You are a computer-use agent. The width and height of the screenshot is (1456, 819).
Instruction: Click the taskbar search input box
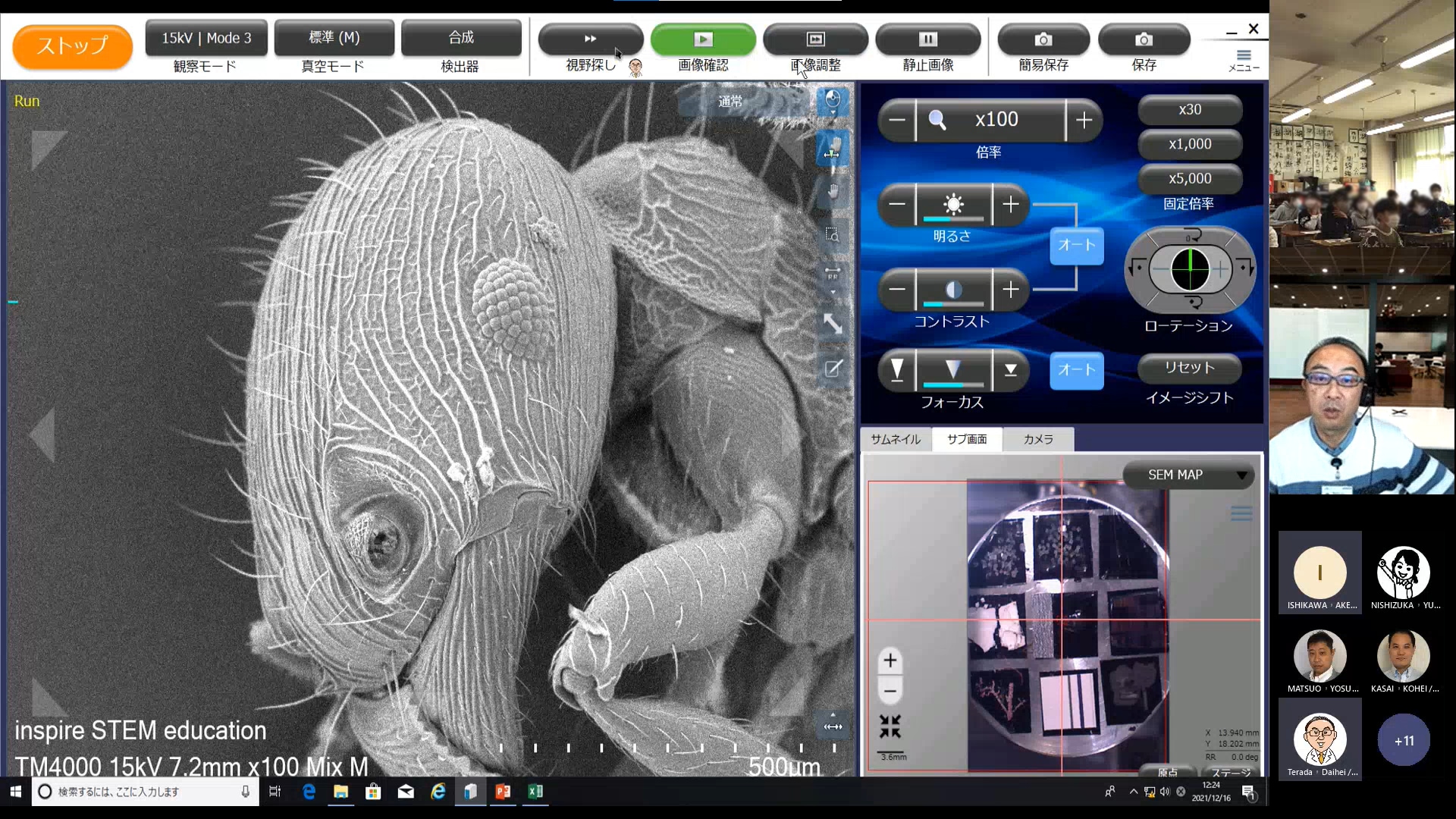pos(146,792)
